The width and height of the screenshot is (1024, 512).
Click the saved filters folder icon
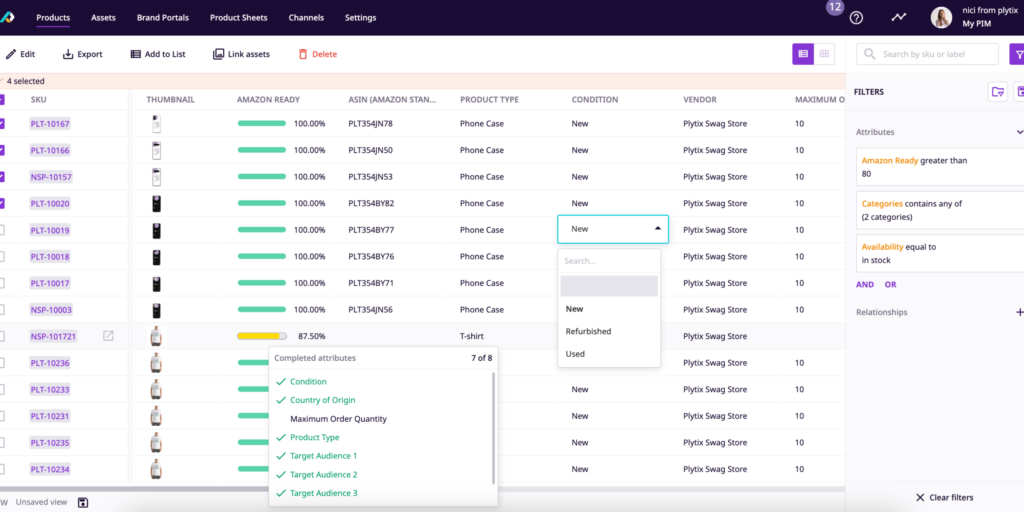tap(997, 92)
